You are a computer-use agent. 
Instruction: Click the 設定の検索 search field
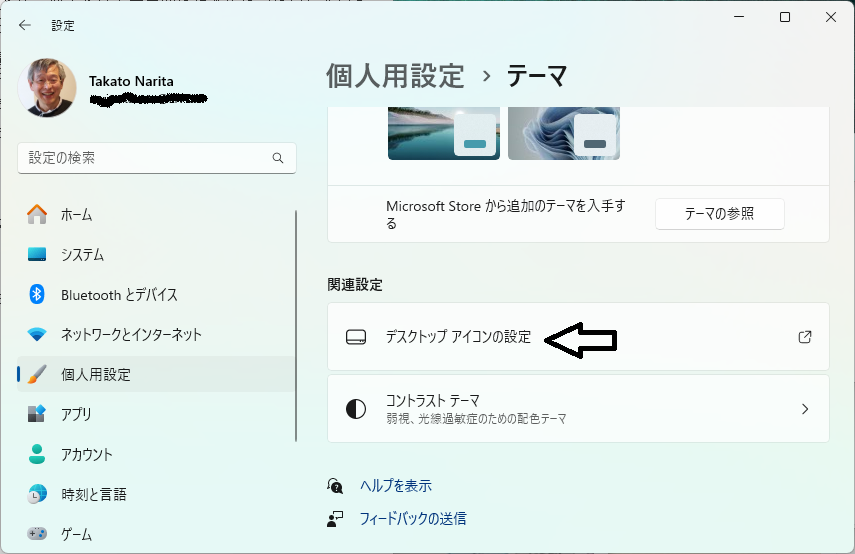pos(145,158)
